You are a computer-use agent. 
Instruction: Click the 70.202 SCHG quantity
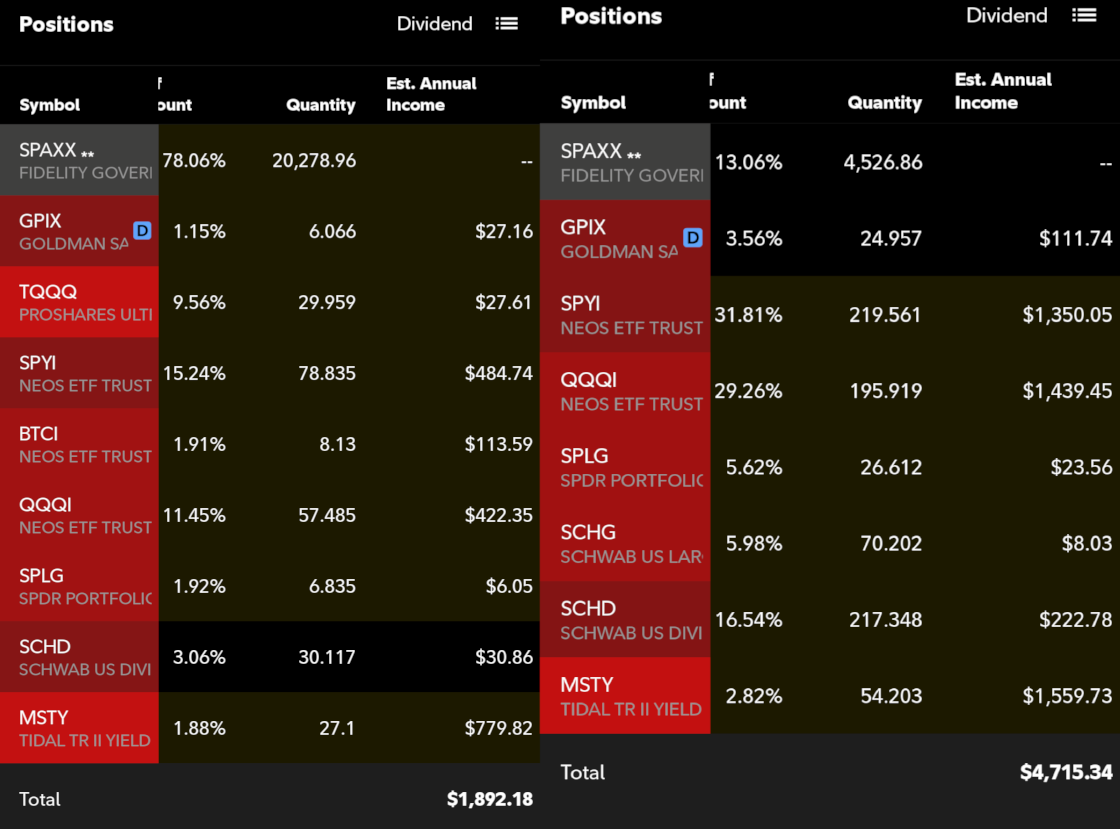(x=891, y=543)
